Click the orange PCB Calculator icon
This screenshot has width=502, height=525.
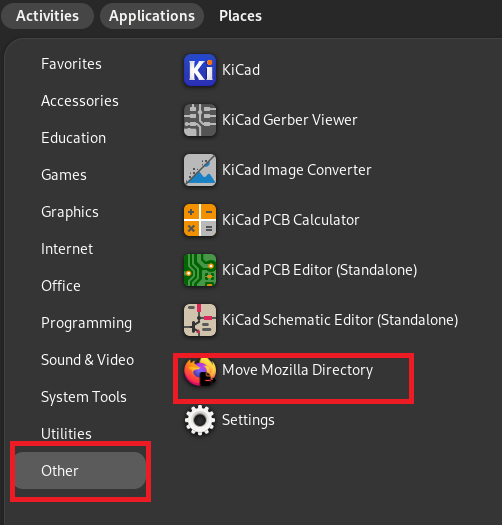click(200, 220)
